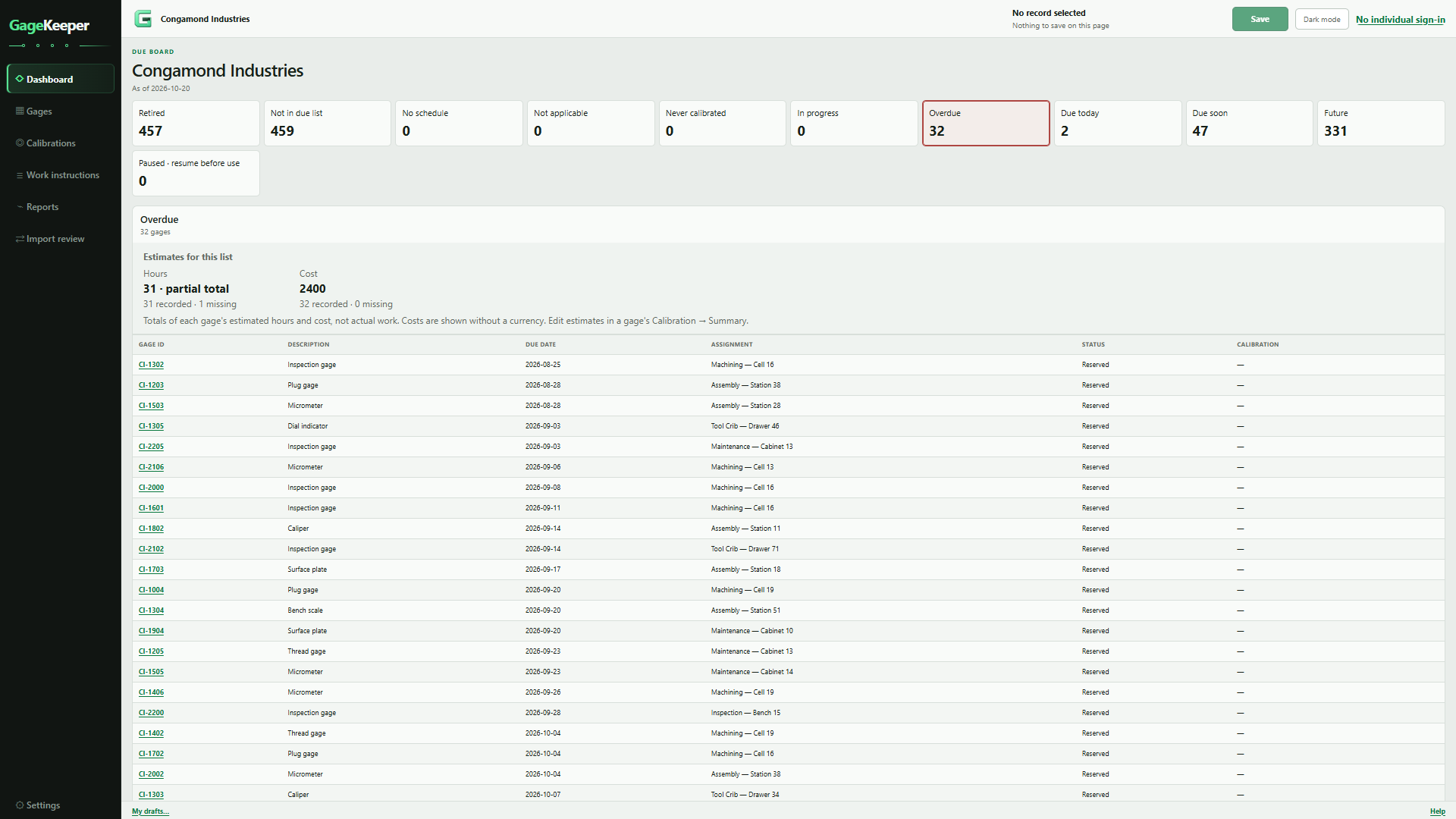Screen dimensions: 1456x819
Task: Open gage CI-1205
Action: tap(151, 651)
